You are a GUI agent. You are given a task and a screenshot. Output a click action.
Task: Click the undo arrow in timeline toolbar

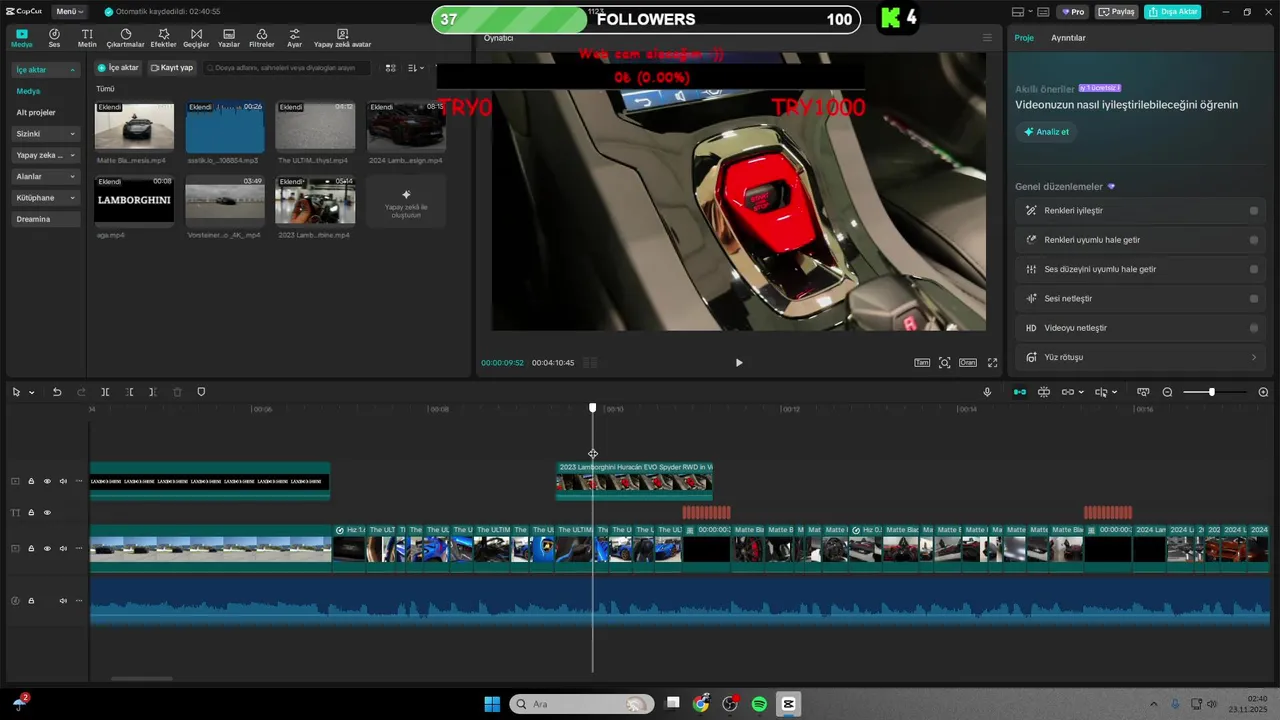pyautogui.click(x=57, y=392)
